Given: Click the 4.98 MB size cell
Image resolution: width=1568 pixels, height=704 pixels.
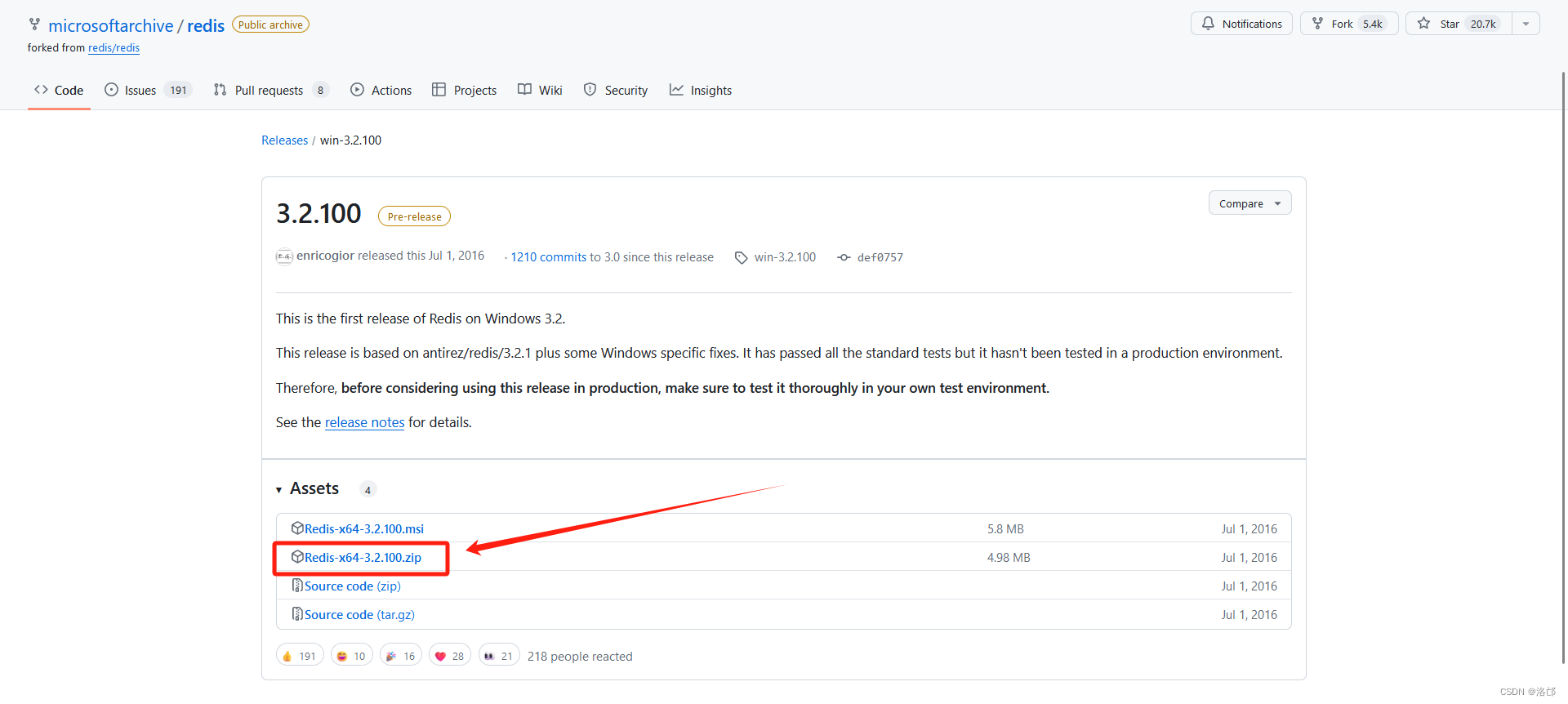Looking at the screenshot, I should [x=1009, y=558].
